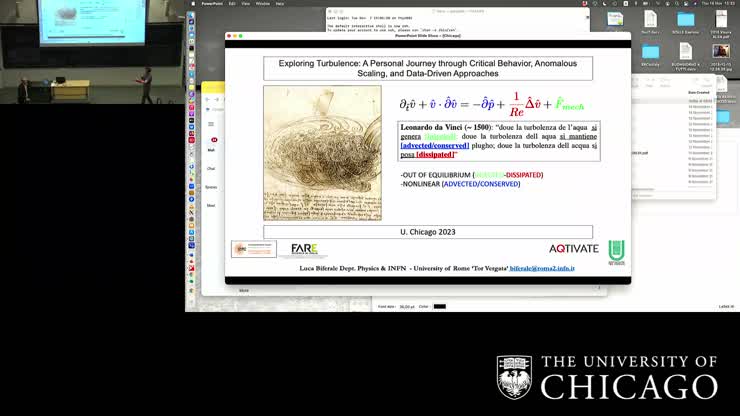740x416 pixels.
Task: Open Mail in the left sidebar
Action: 212,151
